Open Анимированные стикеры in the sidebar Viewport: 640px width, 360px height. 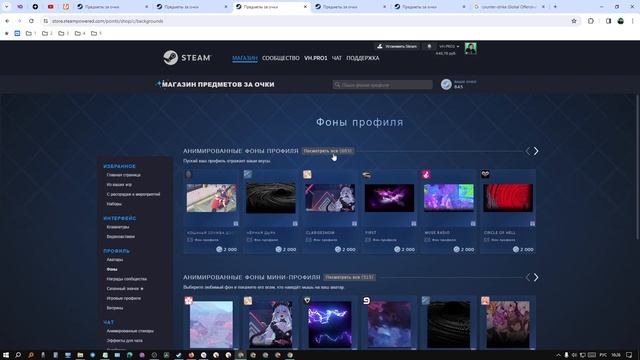tap(130, 331)
